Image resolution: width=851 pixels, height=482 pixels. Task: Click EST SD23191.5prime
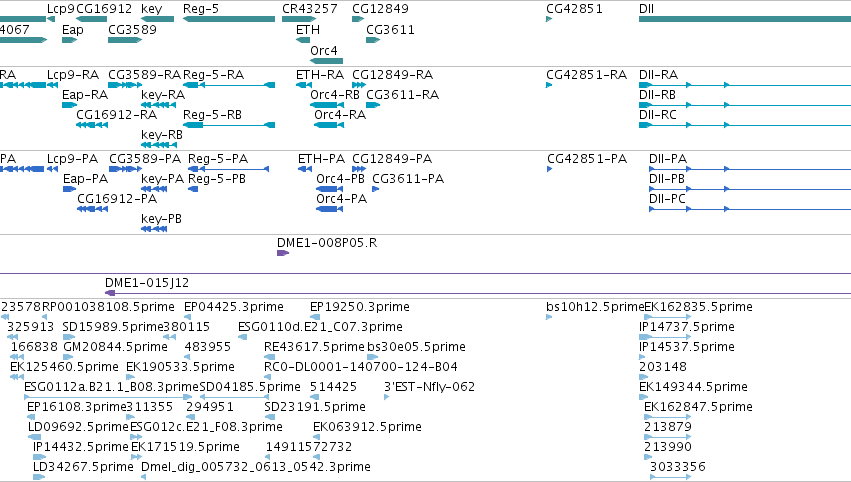pos(315,408)
